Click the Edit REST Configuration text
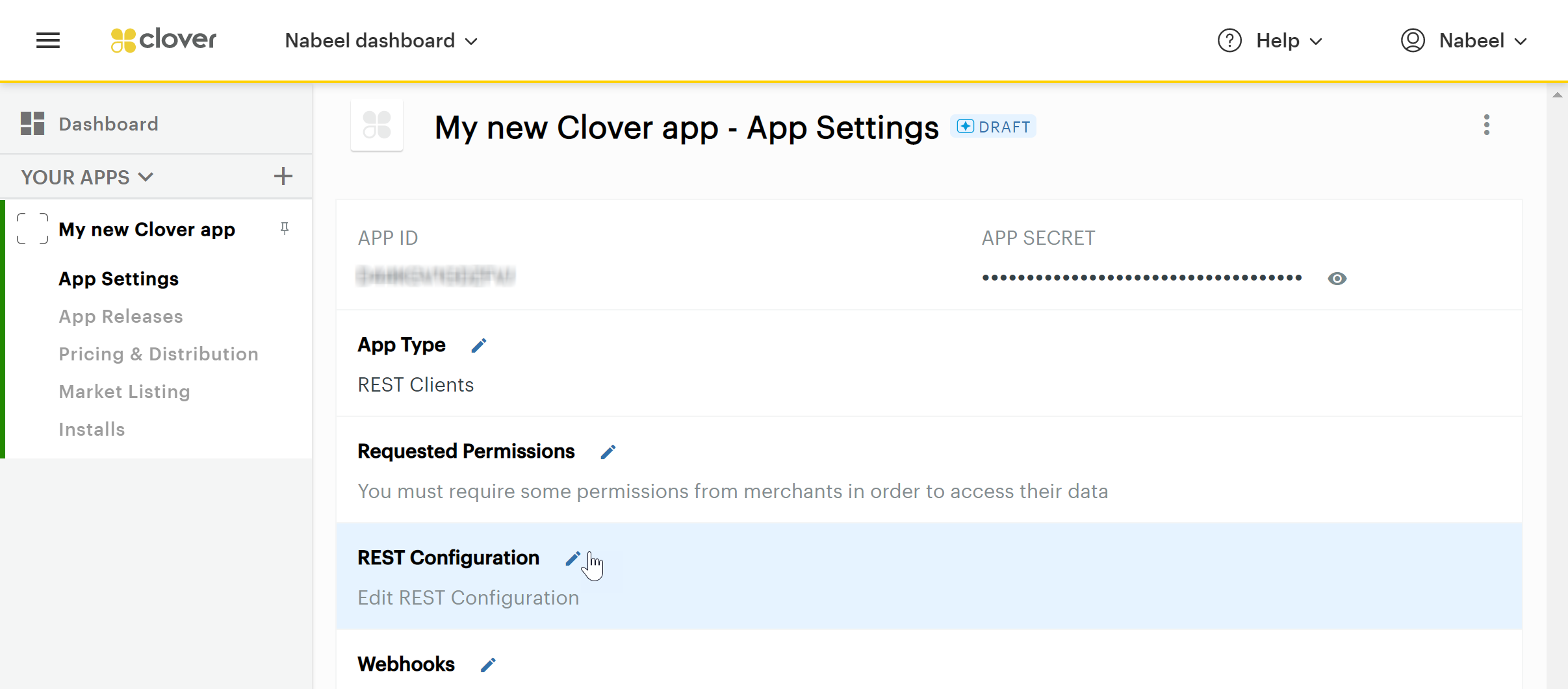1568x689 pixels. pos(469,597)
